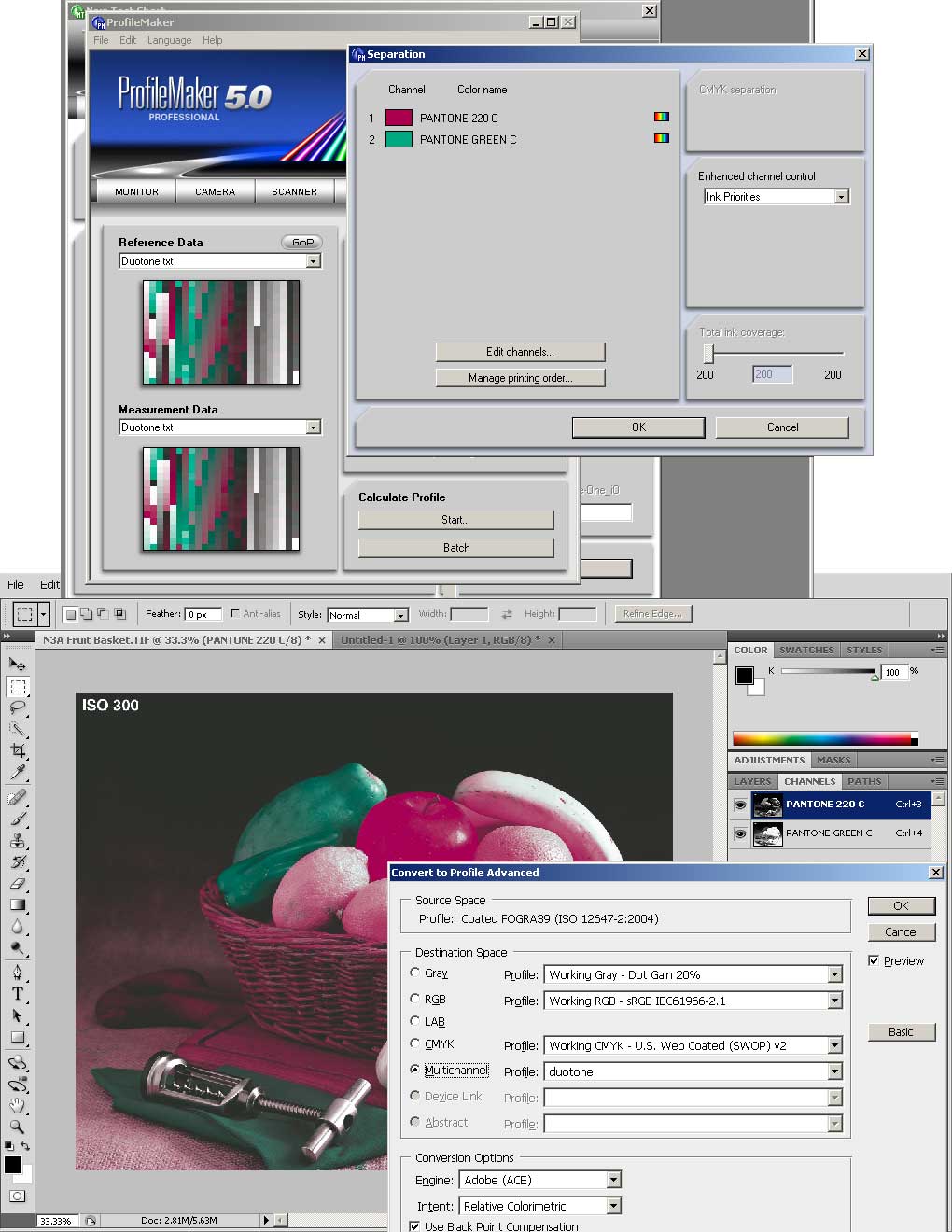
Task: Select the Eyedropper tool
Action: click(18, 773)
